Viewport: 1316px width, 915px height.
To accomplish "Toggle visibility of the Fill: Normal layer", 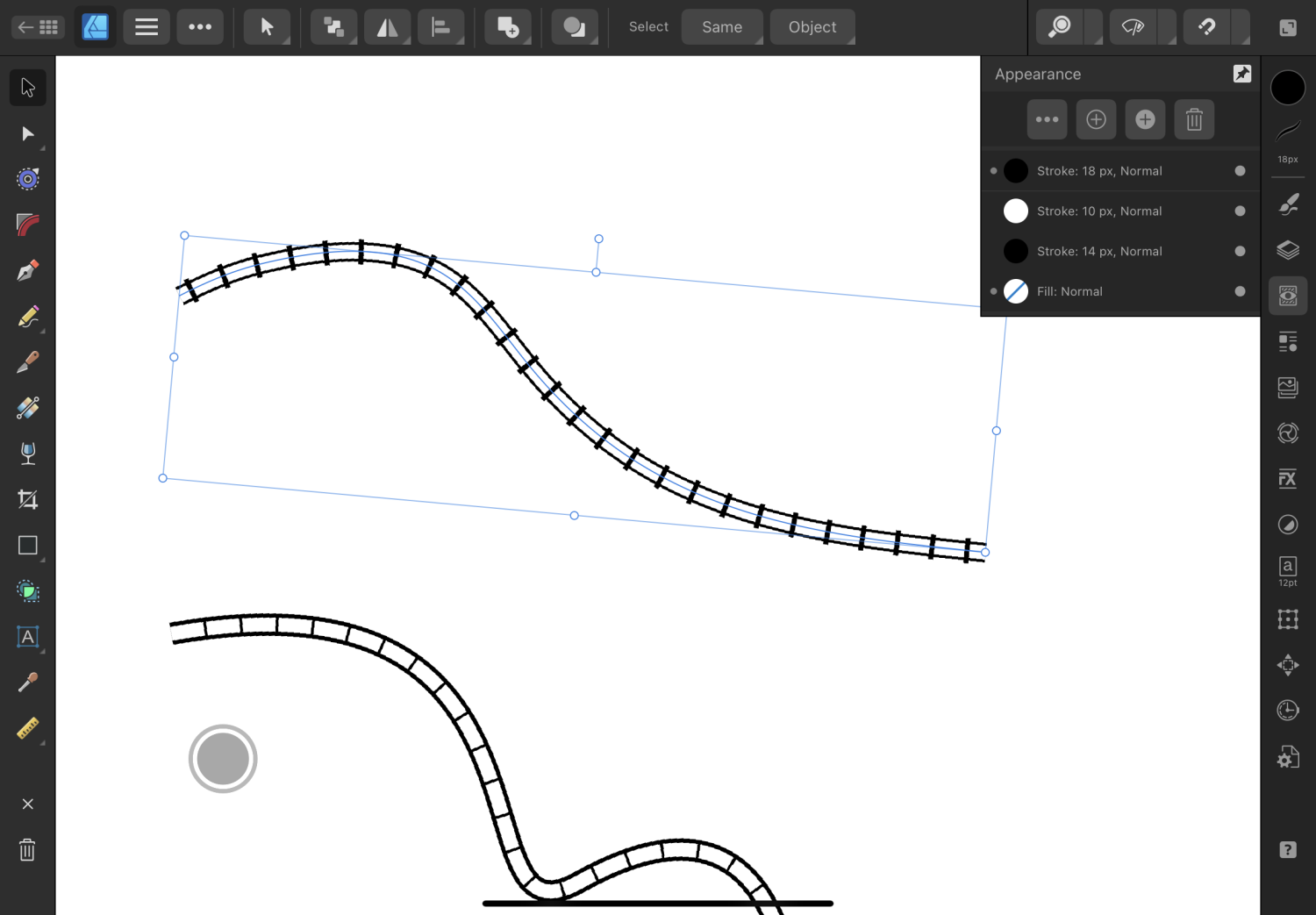I will (x=992, y=290).
